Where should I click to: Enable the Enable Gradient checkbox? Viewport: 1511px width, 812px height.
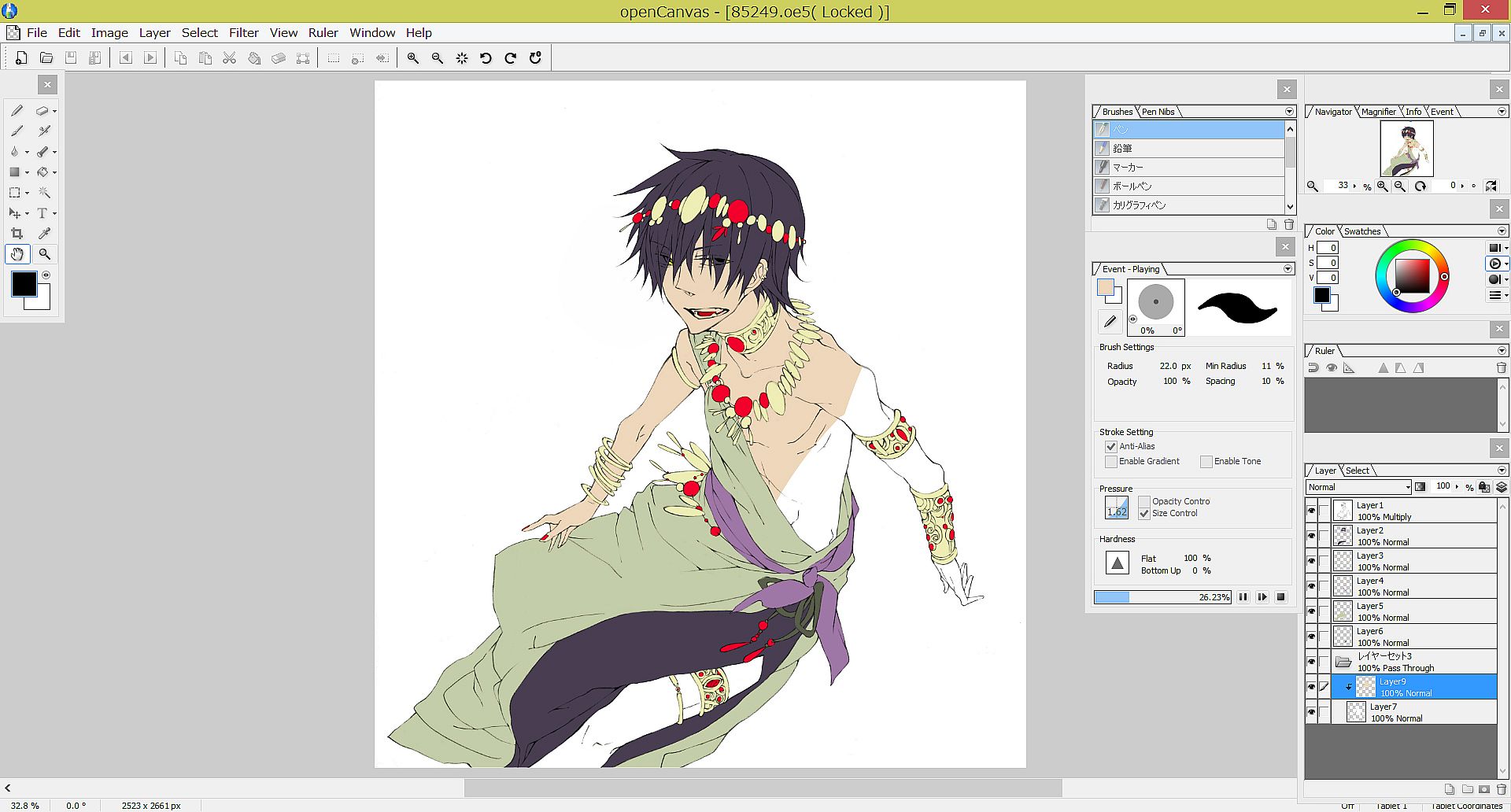(1111, 462)
